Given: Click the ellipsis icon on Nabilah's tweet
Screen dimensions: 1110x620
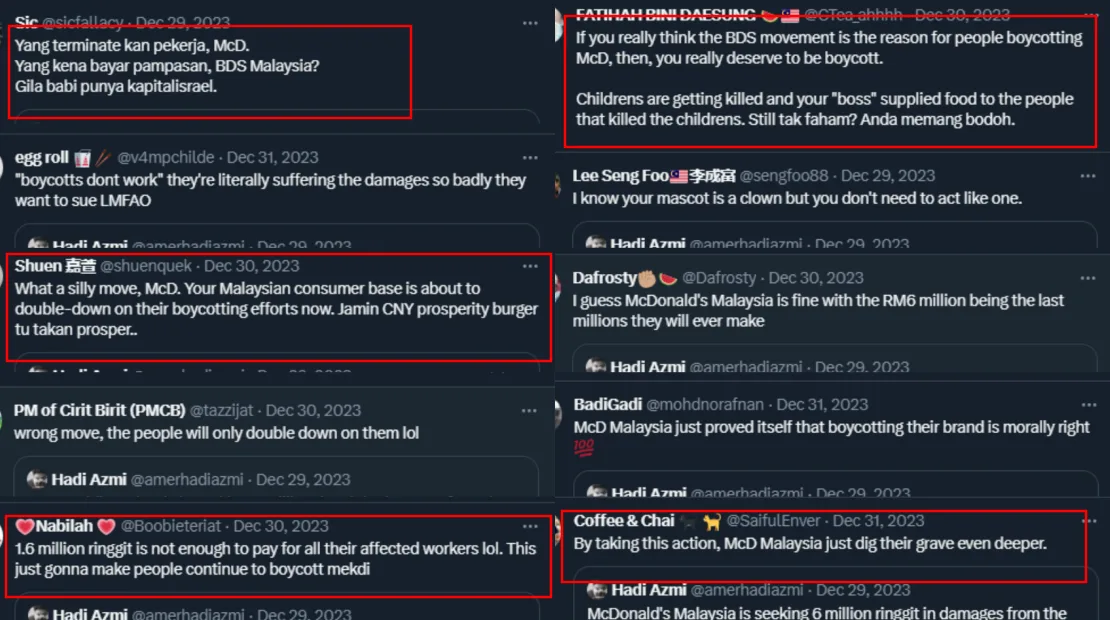Looking at the screenshot, I should [531, 527].
